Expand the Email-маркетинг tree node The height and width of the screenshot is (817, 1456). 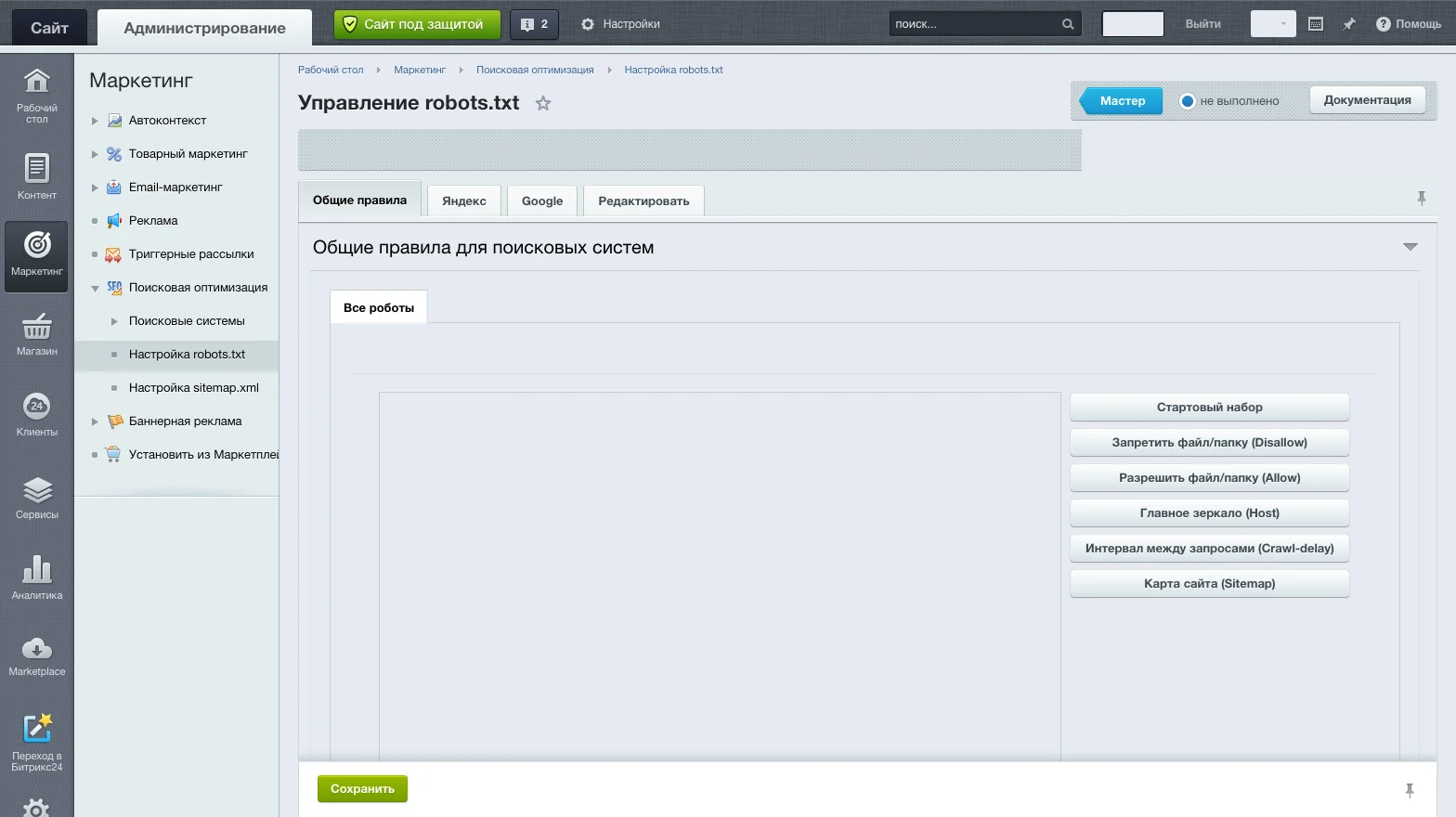click(95, 188)
